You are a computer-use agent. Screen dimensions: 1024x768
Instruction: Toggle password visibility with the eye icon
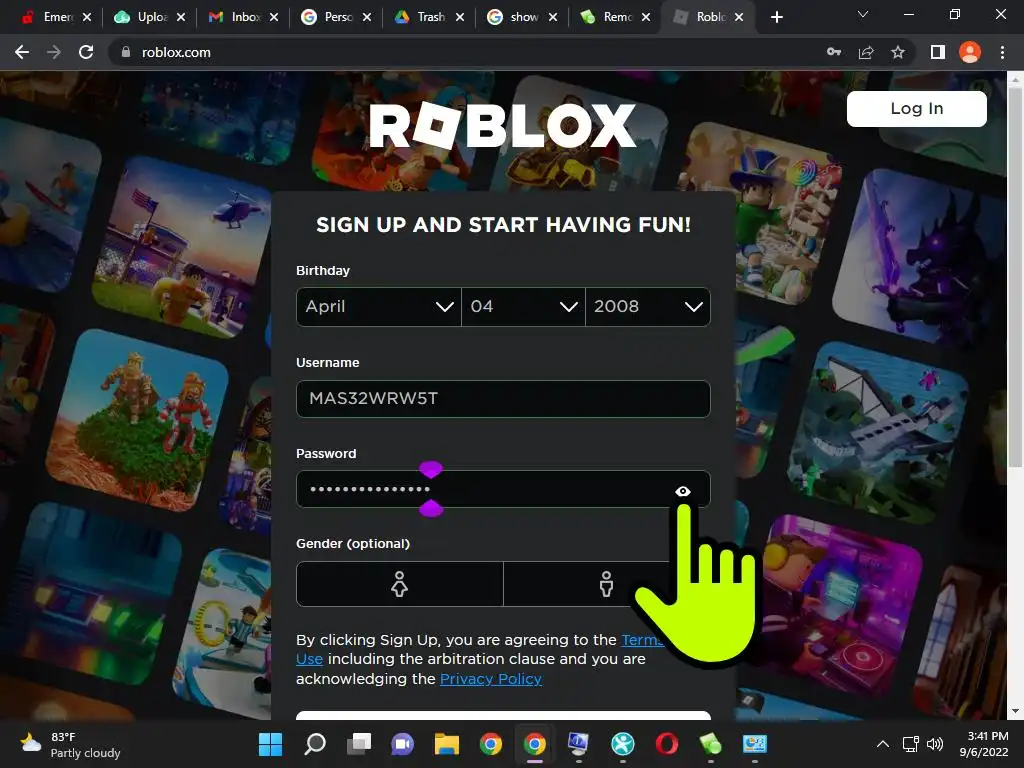click(682, 491)
